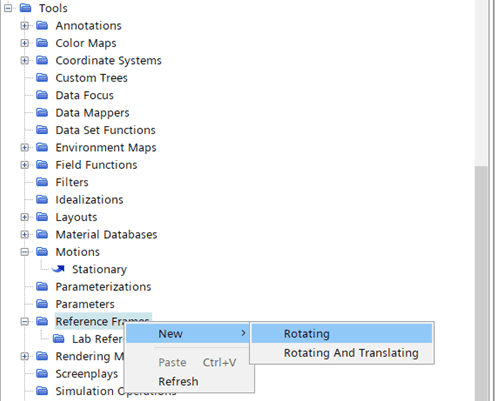Select the Parameterizations tree item

[103, 287]
